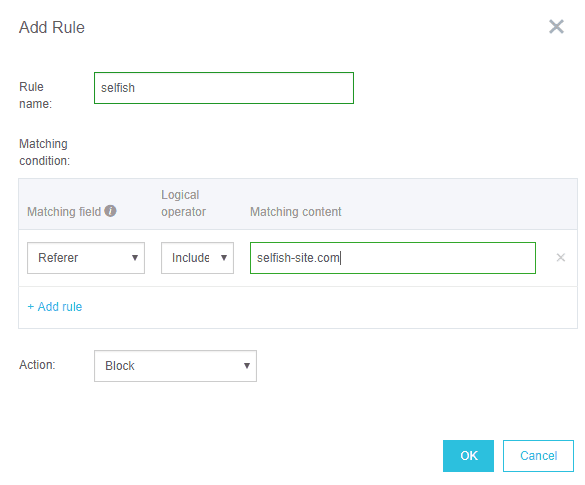Confirm the rule with the OK button

click(x=468, y=456)
